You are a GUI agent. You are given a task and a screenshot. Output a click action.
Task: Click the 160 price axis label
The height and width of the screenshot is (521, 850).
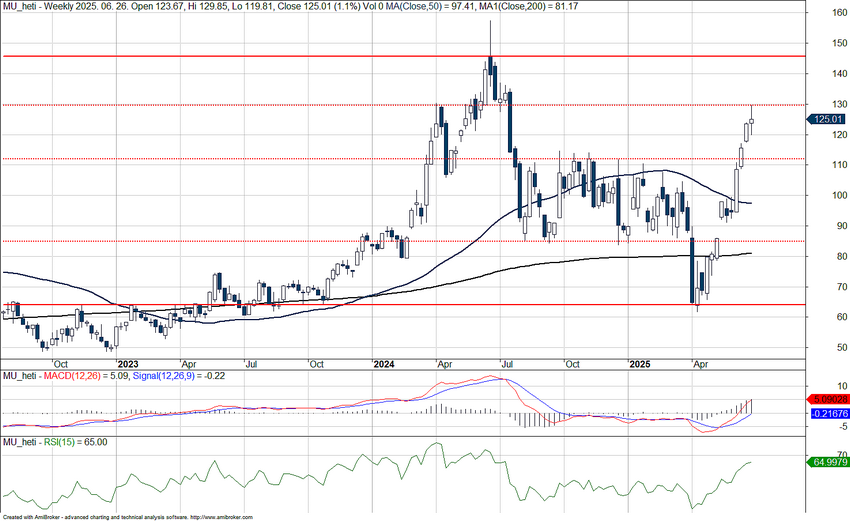tap(840, 12)
